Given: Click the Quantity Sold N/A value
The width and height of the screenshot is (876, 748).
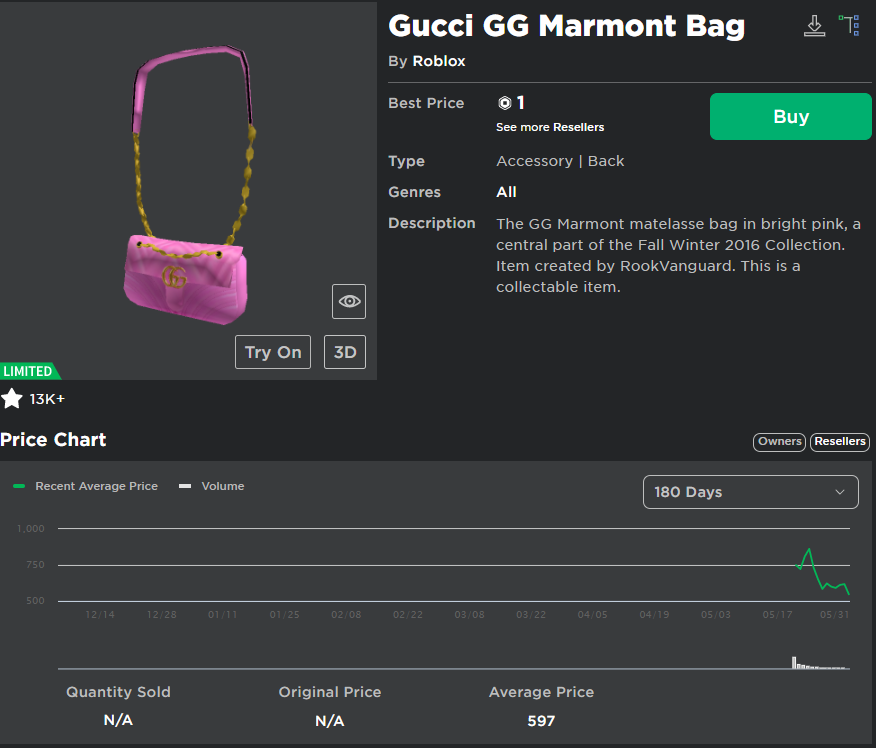Looking at the screenshot, I should pyautogui.click(x=118, y=720).
